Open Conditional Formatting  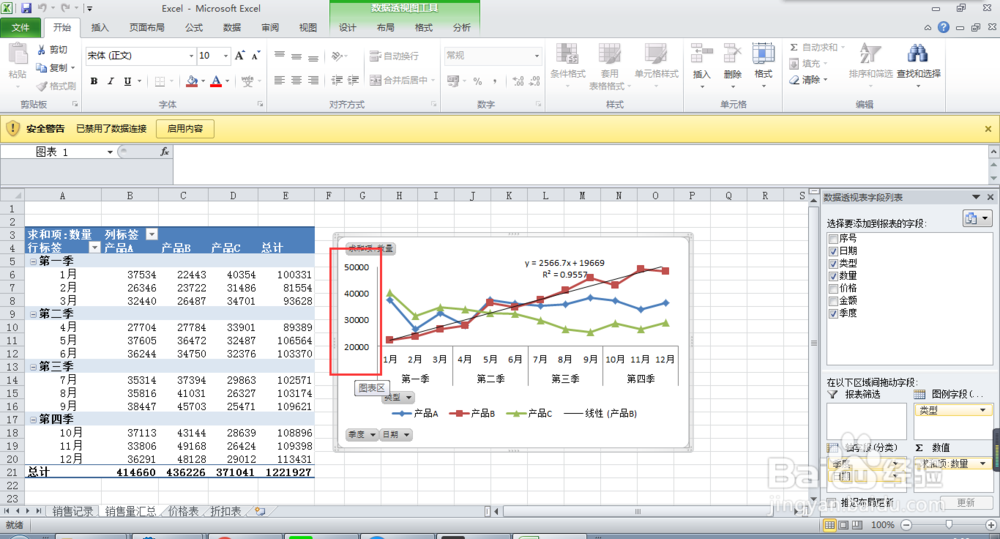[x=567, y=67]
